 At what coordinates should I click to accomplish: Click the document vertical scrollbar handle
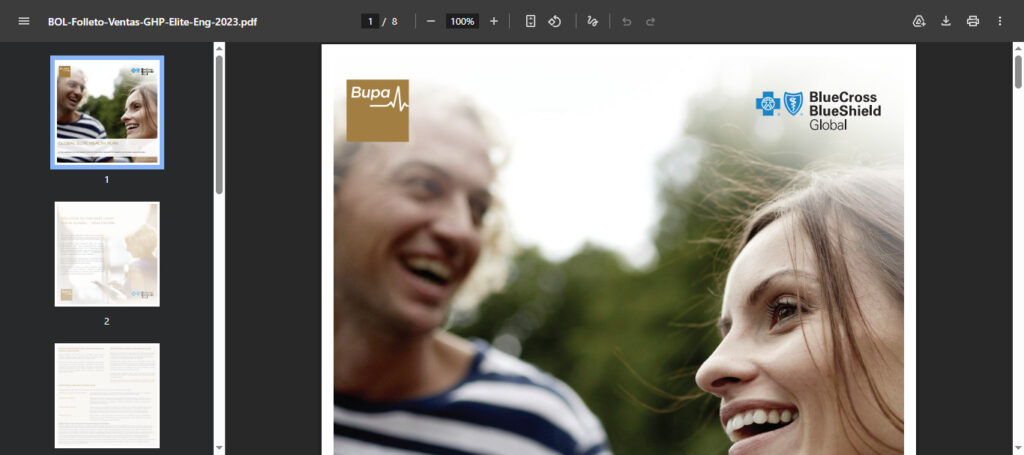click(x=1018, y=72)
